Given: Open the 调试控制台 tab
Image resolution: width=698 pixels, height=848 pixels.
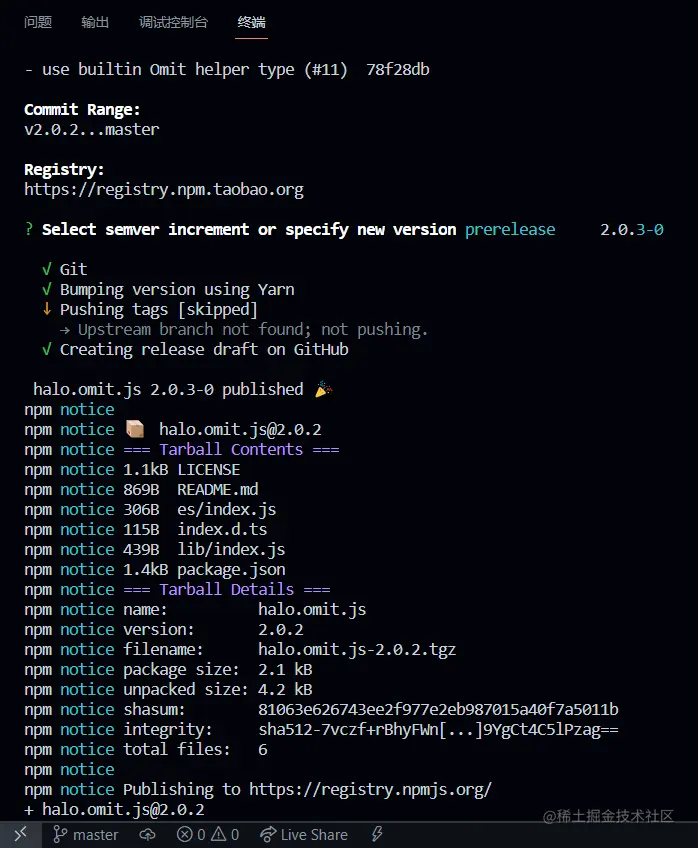Looking at the screenshot, I should click(x=173, y=22).
